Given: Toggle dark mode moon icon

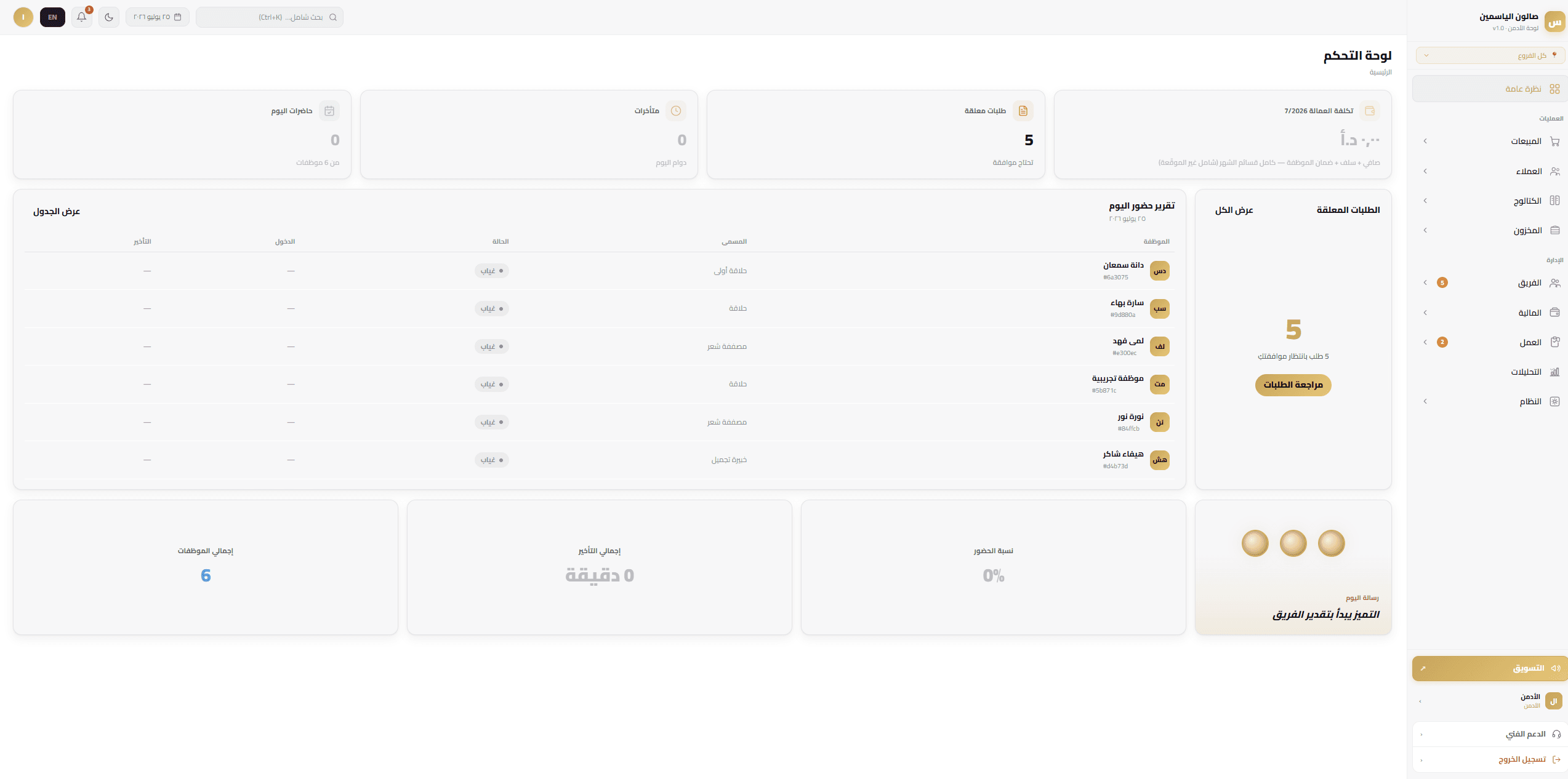Looking at the screenshot, I should (109, 17).
